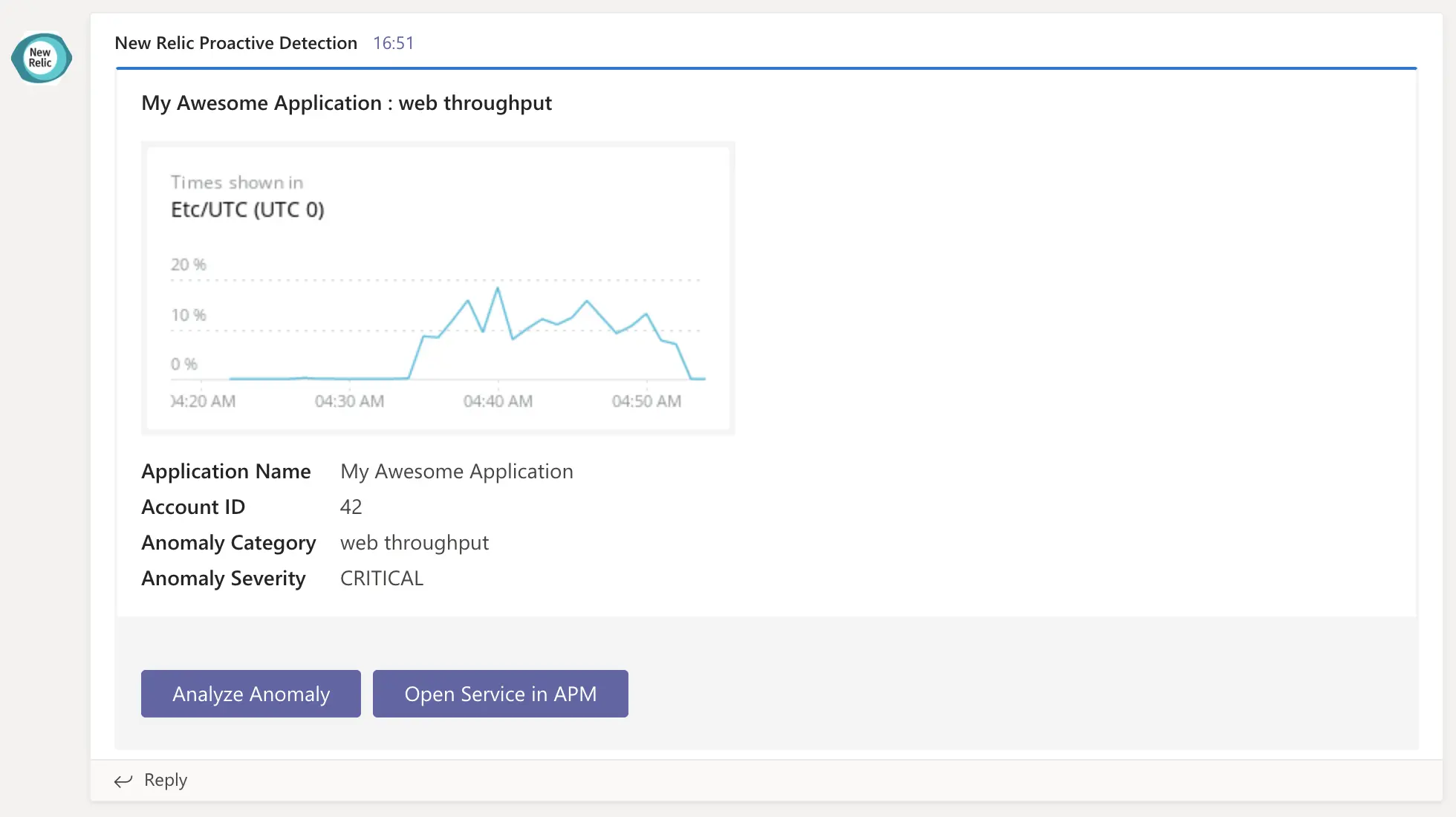The image size is (1456, 817).
Task: Select the message timestamp 16:51
Action: [393, 43]
